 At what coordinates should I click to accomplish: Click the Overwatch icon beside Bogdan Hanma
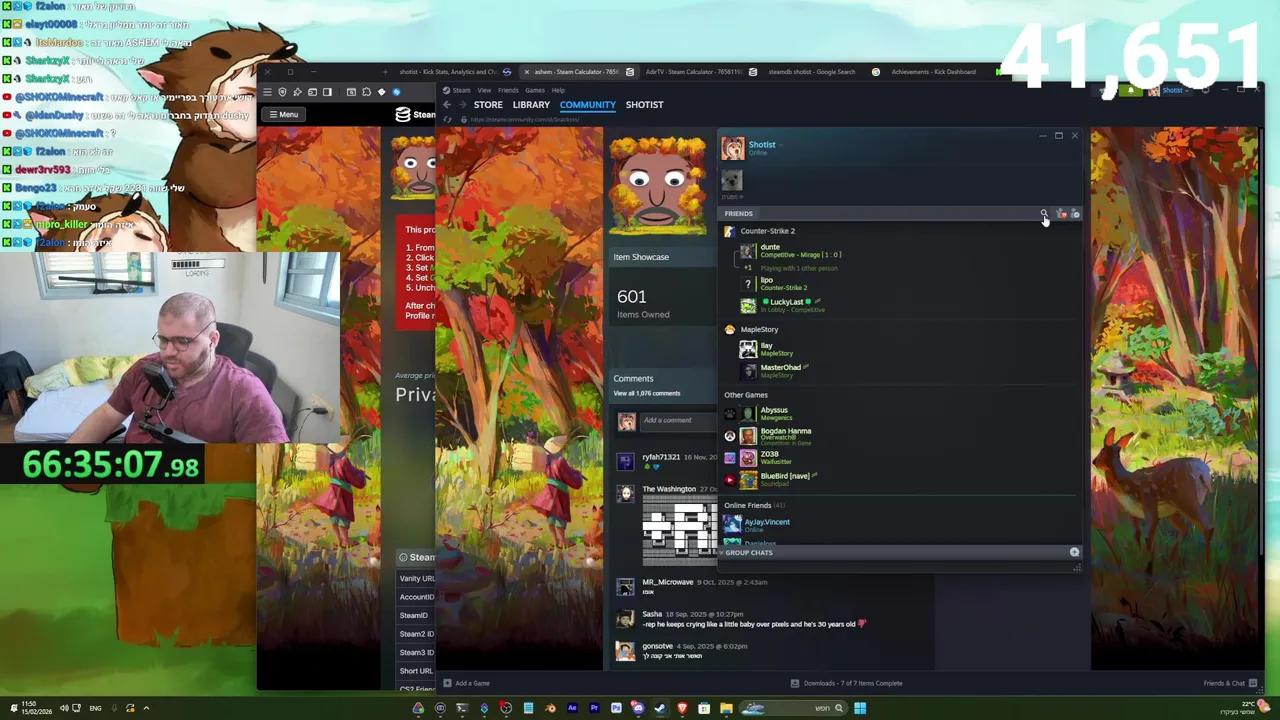(x=729, y=436)
